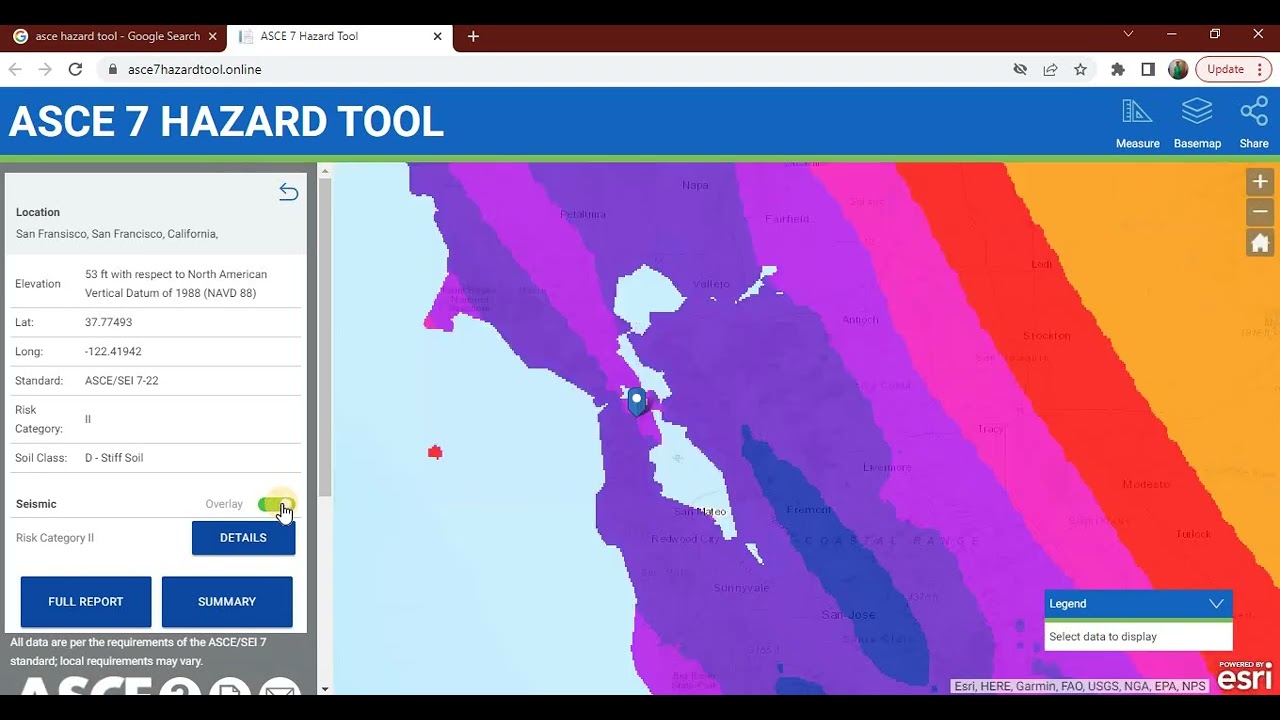Reload the browser page
Image resolution: width=1280 pixels, height=720 pixels.
75,69
